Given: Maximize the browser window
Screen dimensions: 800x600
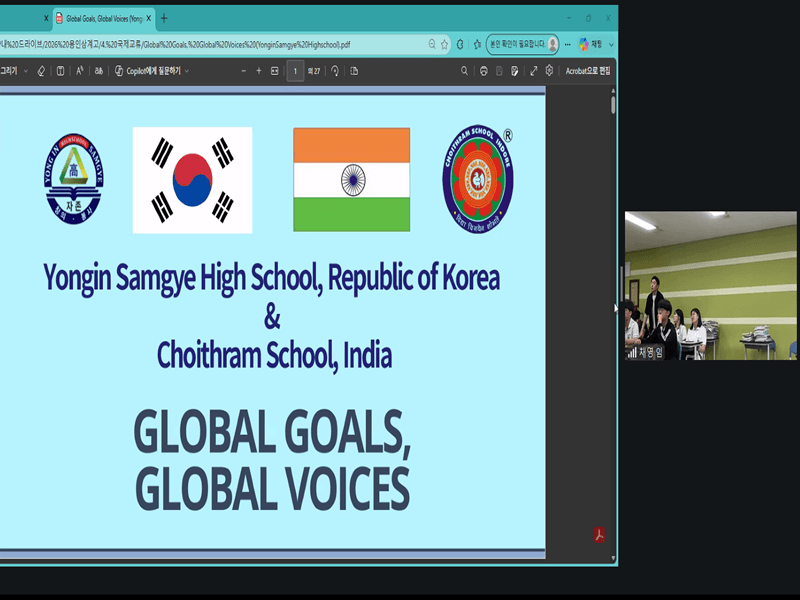Looking at the screenshot, I should point(588,18).
